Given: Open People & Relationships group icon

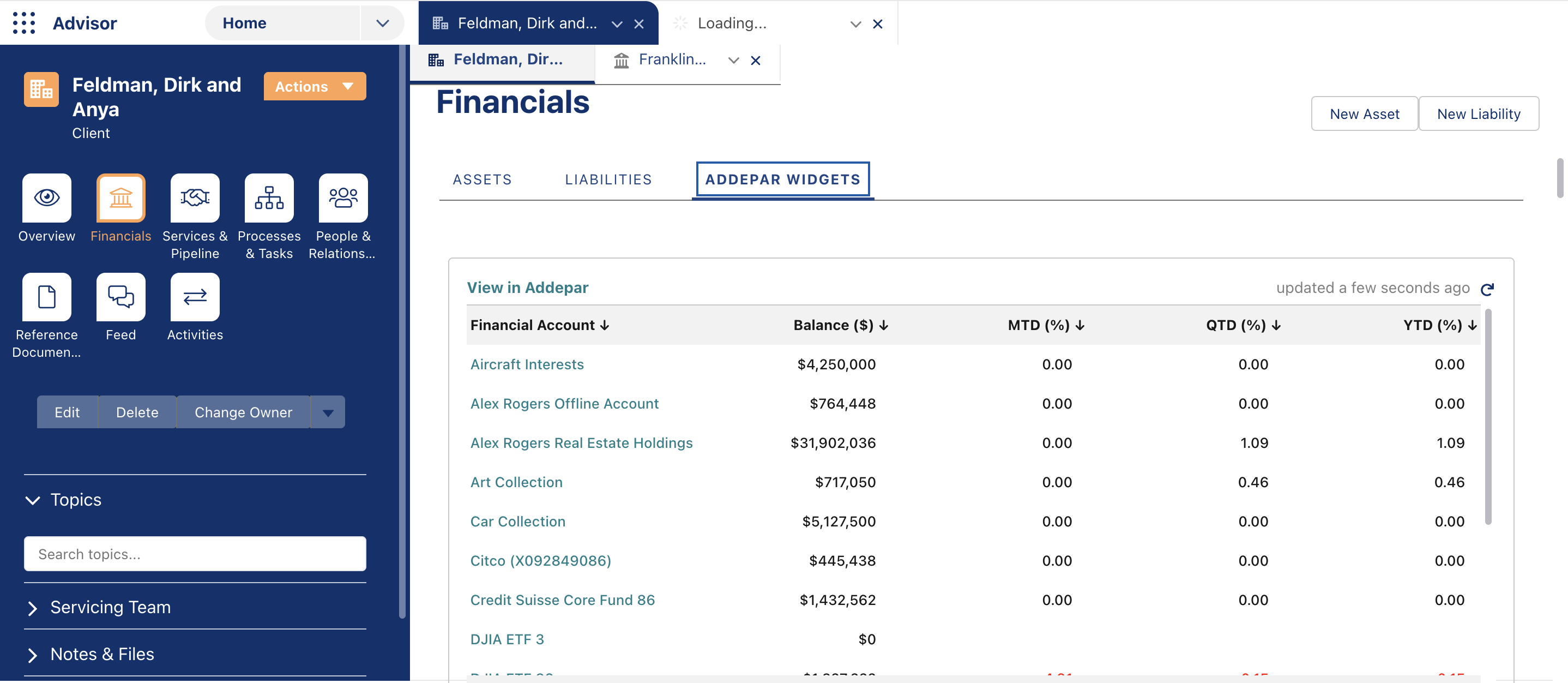Looking at the screenshot, I should [343, 197].
